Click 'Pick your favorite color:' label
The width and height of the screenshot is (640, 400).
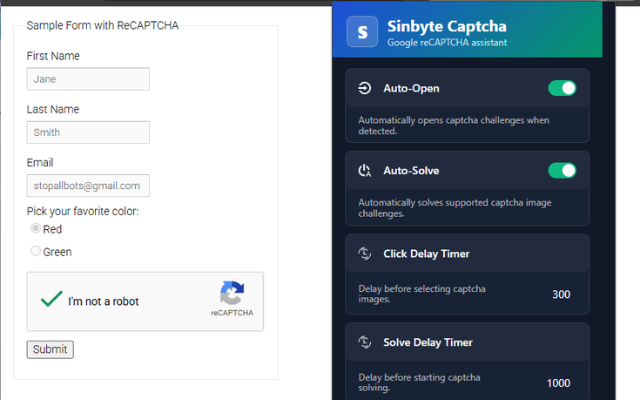(83, 211)
